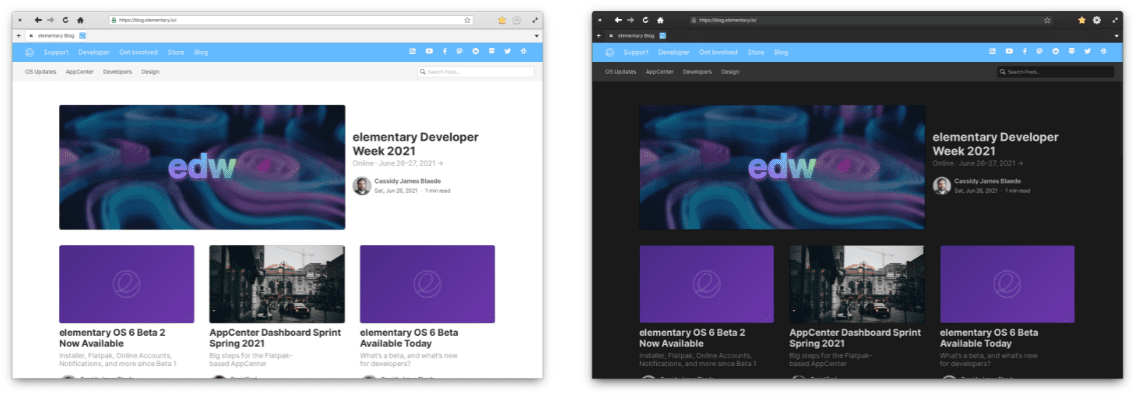The height and width of the screenshot is (401, 1136).
Task: Select OS Updates category in the light window
Action: pyautogui.click(x=41, y=72)
